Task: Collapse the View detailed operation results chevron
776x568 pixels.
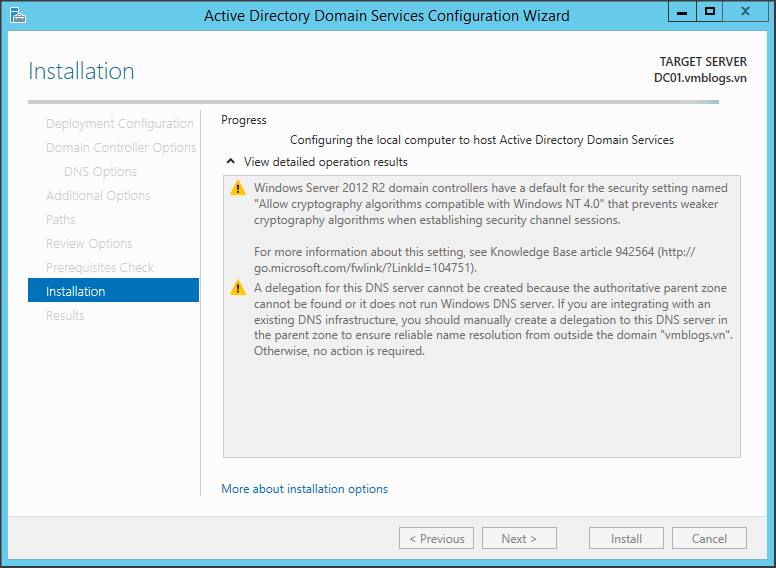Action: tap(230, 161)
